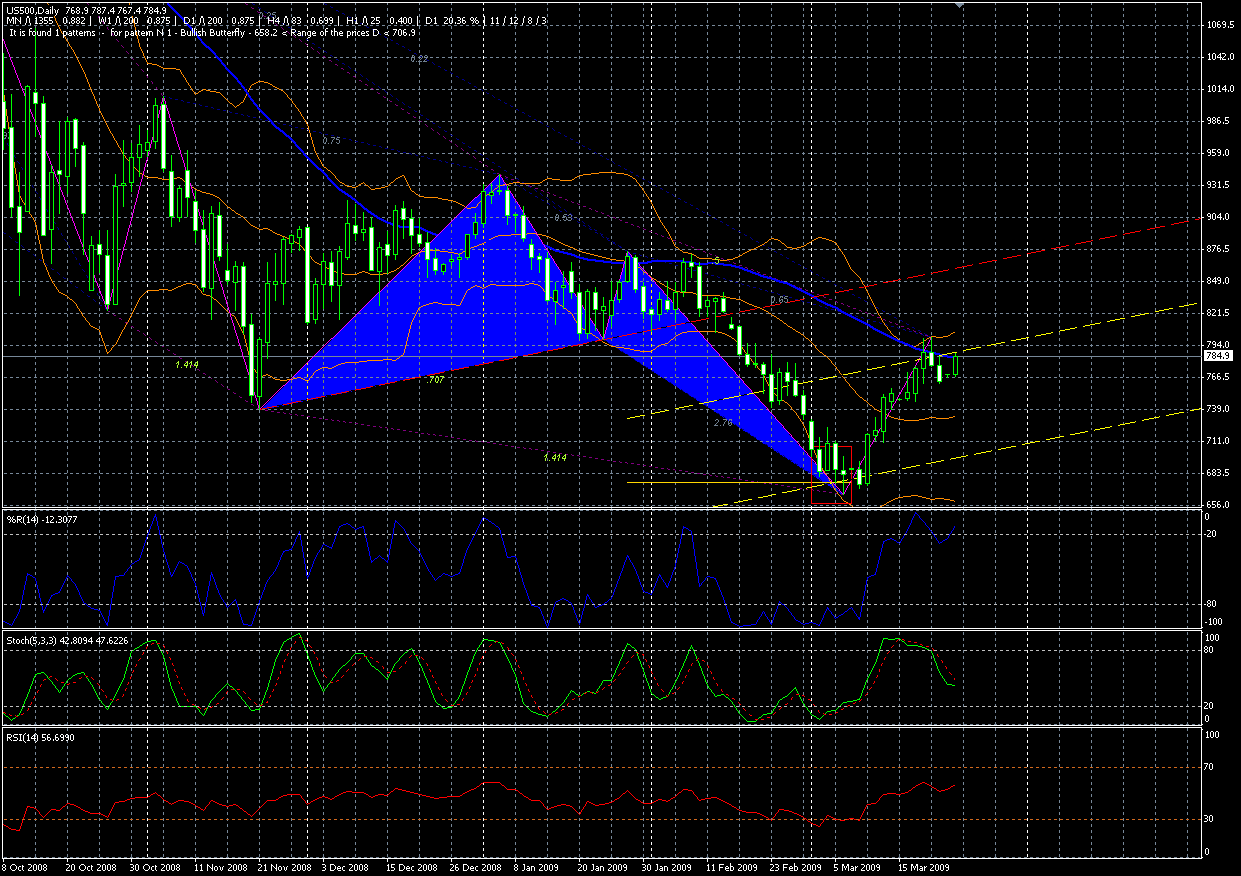Click the 656.0 level on price scale
This screenshot has width=1241, height=876.
1218,505
